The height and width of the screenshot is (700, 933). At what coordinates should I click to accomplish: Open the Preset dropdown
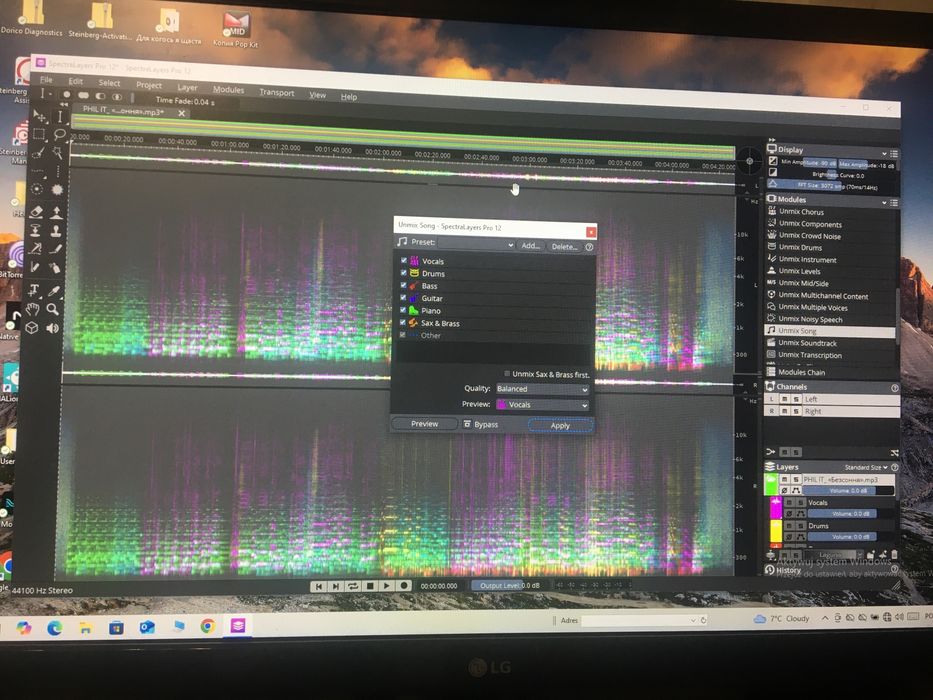[x=477, y=245]
